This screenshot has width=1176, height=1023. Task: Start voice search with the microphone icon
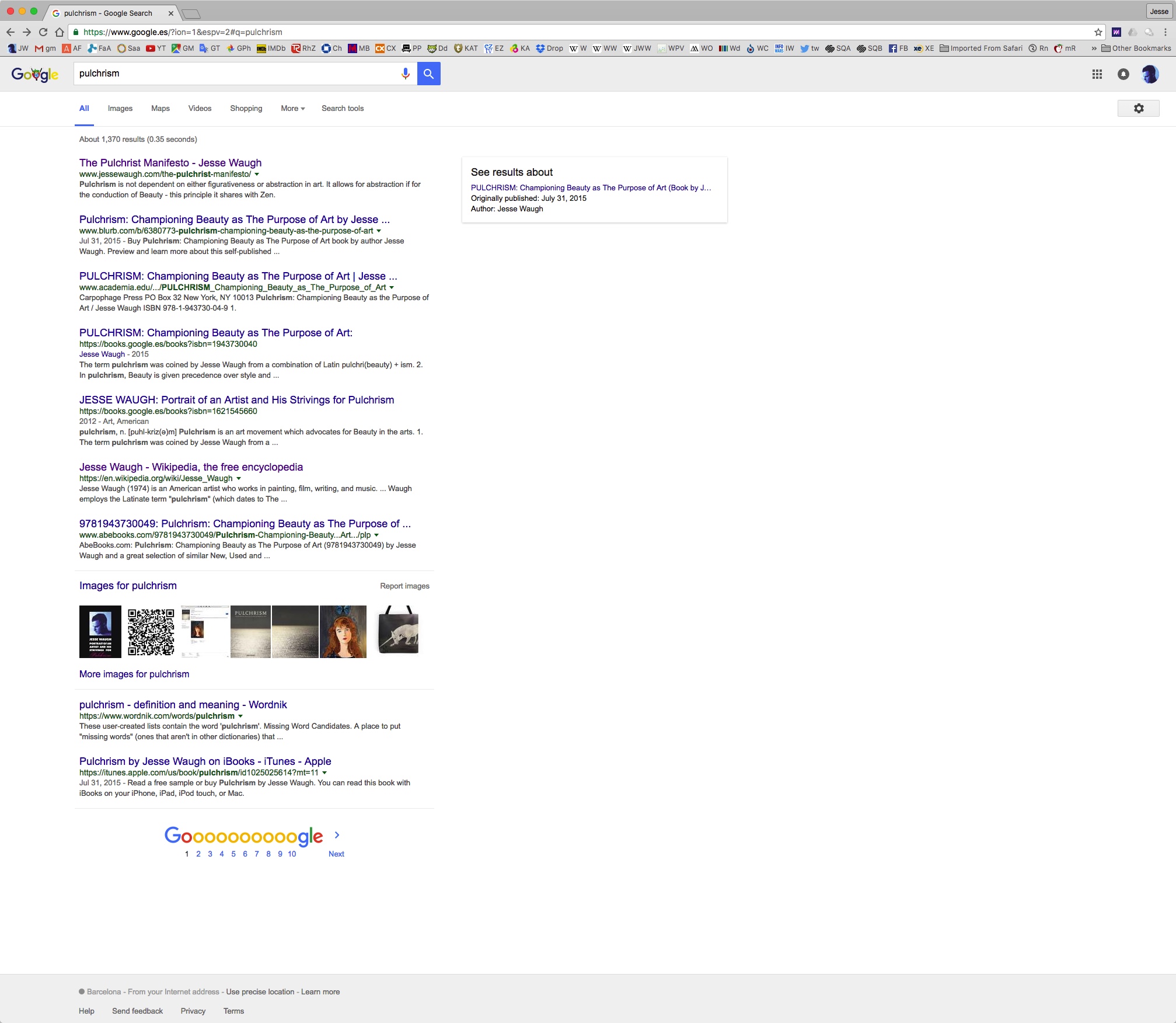[x=406, y=74]
